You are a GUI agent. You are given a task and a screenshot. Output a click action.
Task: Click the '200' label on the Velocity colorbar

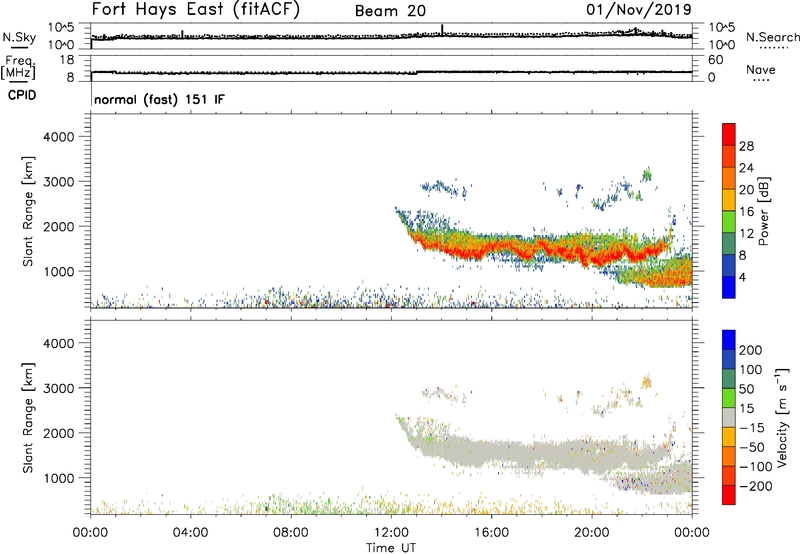751,350
